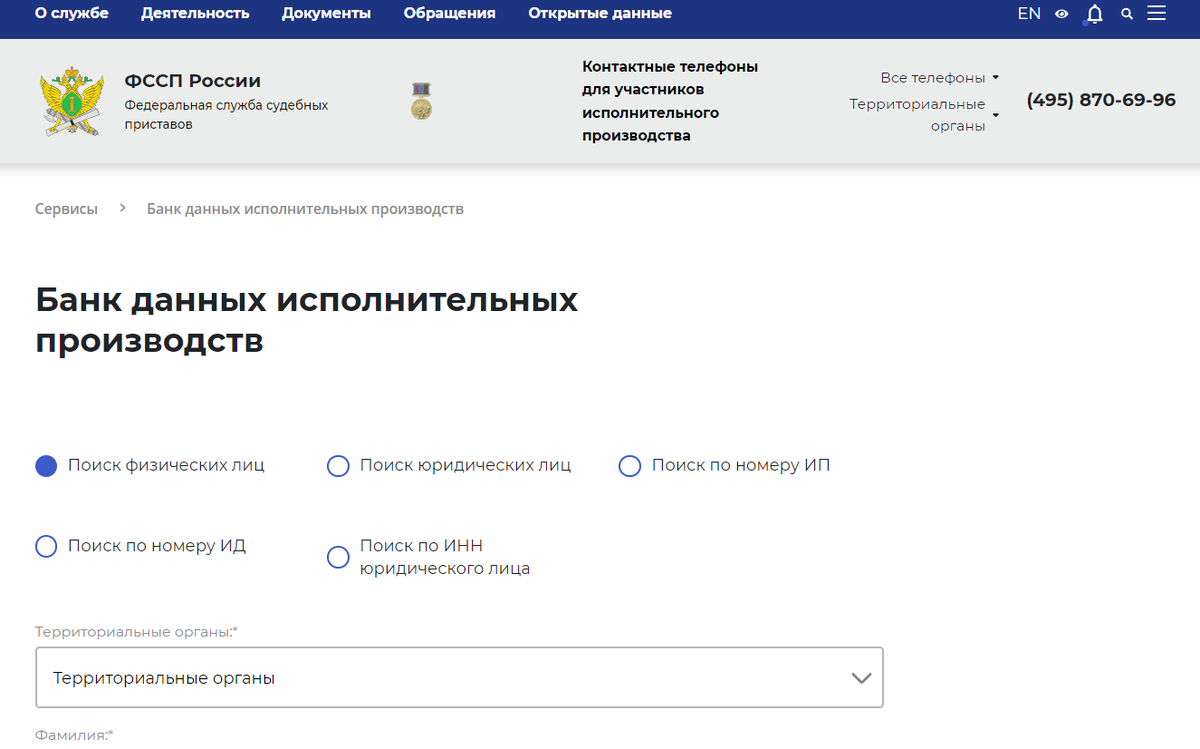Expand the Все телефоны dropdown
1200x749 pixels.
(939, 78)
